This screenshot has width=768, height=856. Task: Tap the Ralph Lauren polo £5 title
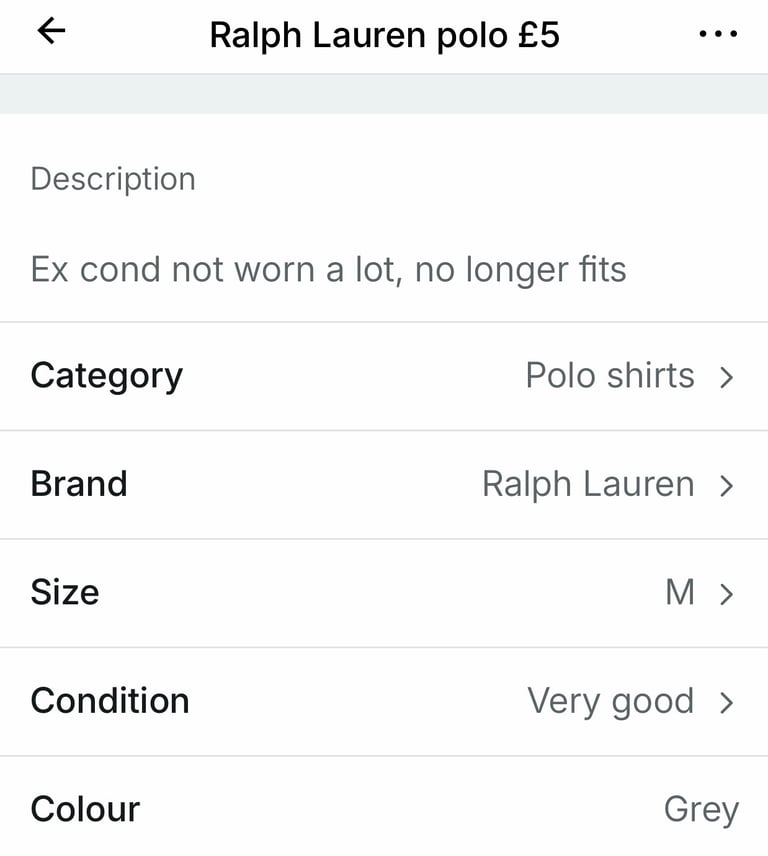click(x=384, y=36)
